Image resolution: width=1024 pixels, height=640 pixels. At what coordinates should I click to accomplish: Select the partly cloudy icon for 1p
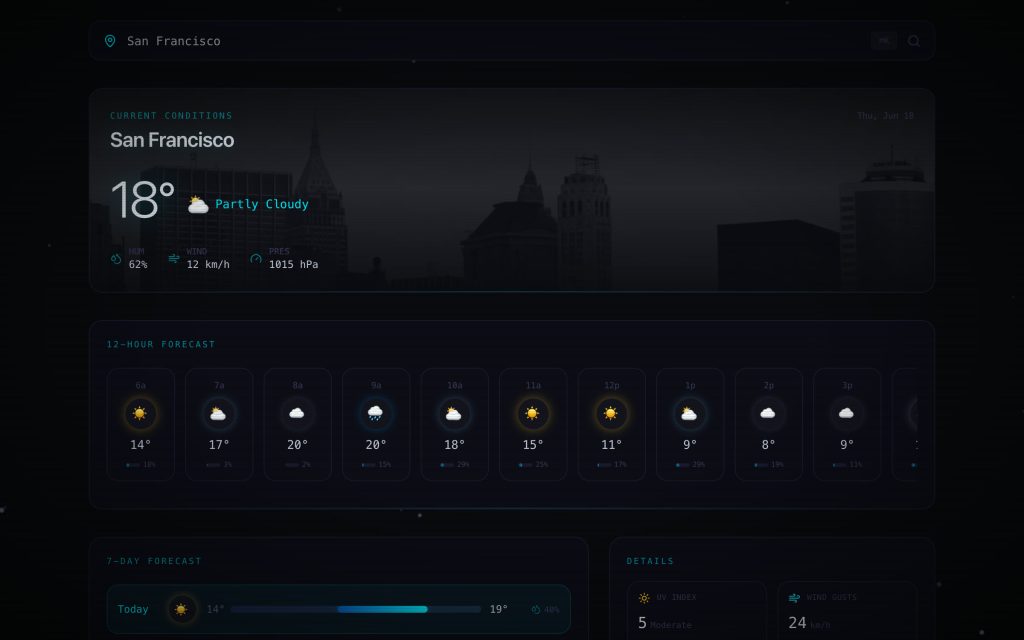pyautogui.click(x=689, y=413)
